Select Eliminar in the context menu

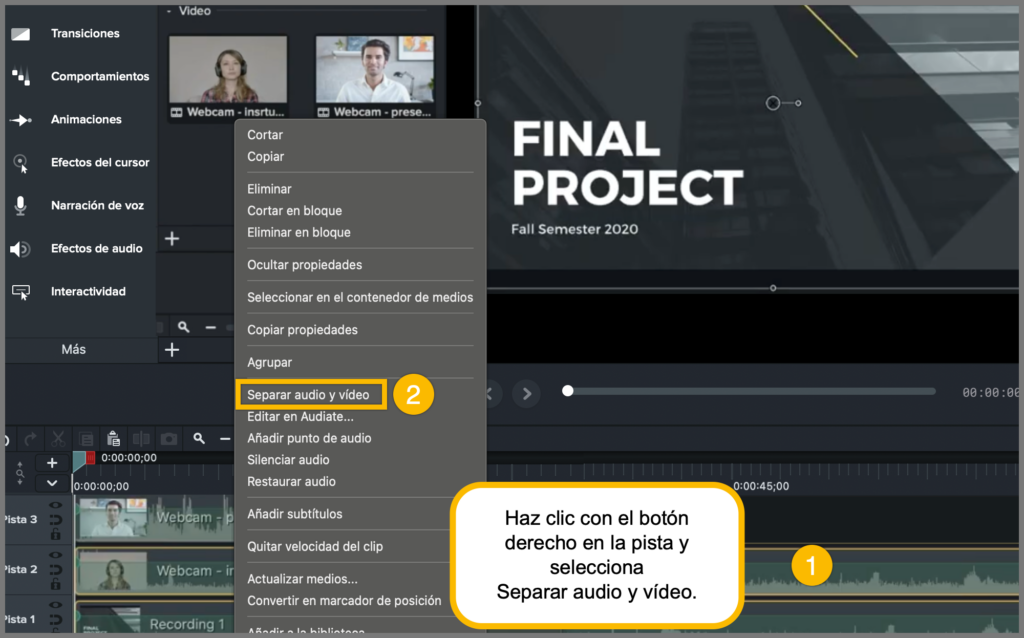point(269,189)
